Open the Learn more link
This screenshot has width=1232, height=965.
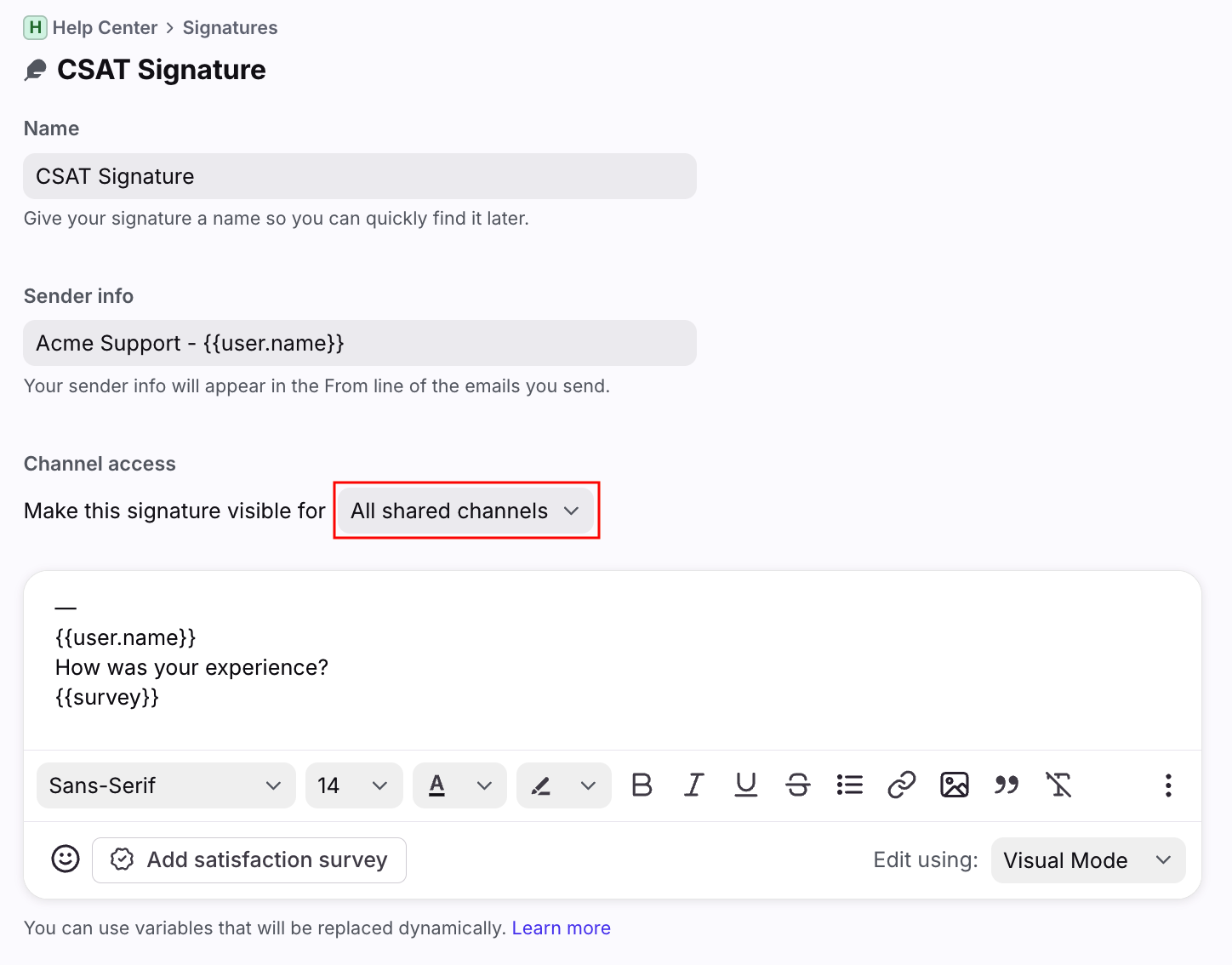point(561,928)
